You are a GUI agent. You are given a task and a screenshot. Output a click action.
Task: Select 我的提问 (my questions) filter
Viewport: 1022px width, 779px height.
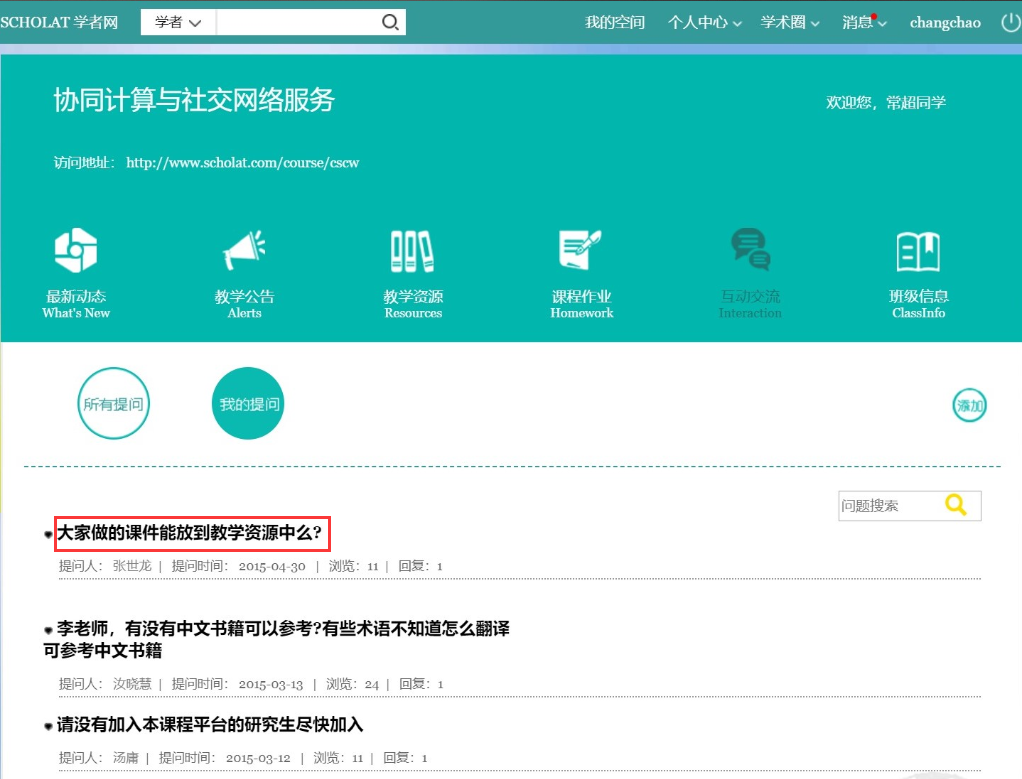249,404
